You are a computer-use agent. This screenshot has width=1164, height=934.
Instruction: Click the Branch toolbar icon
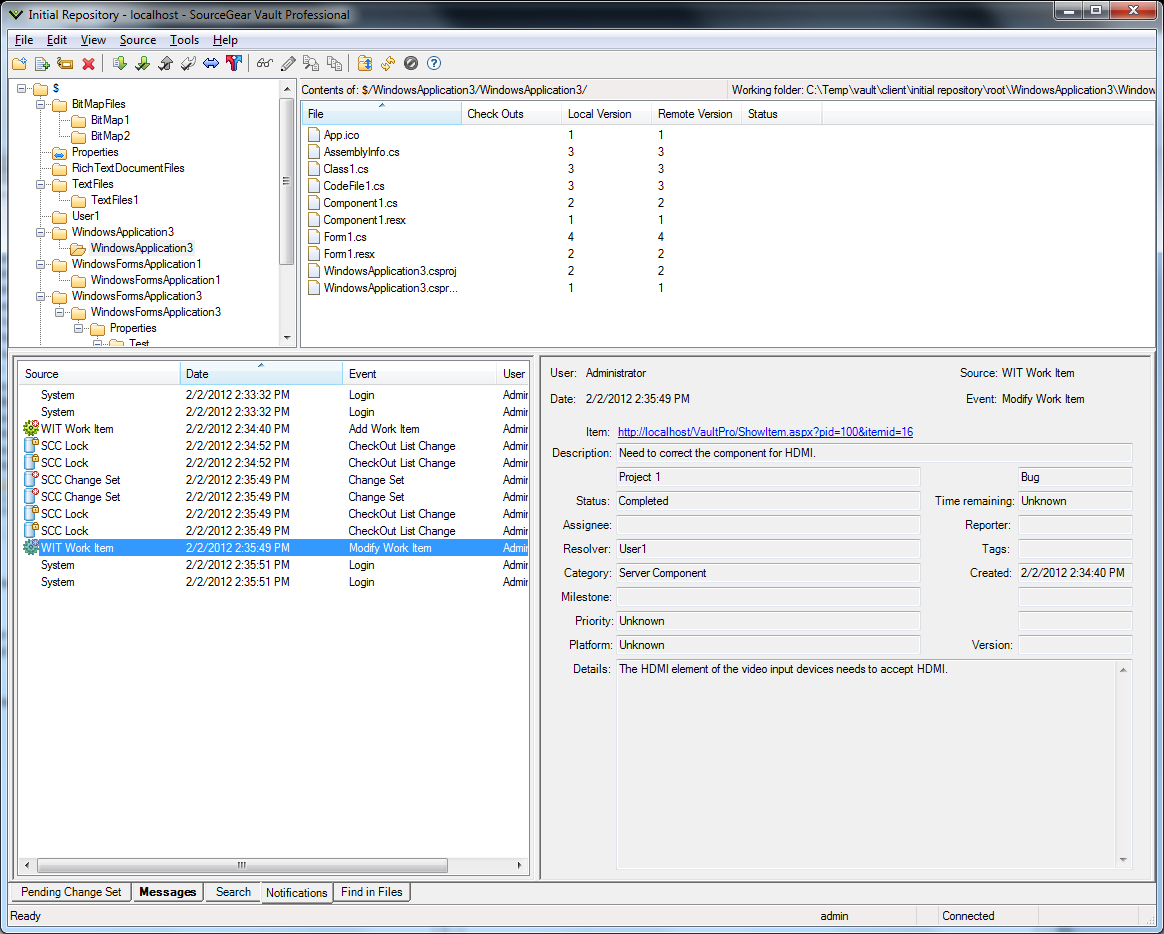(x=234, y=64)
